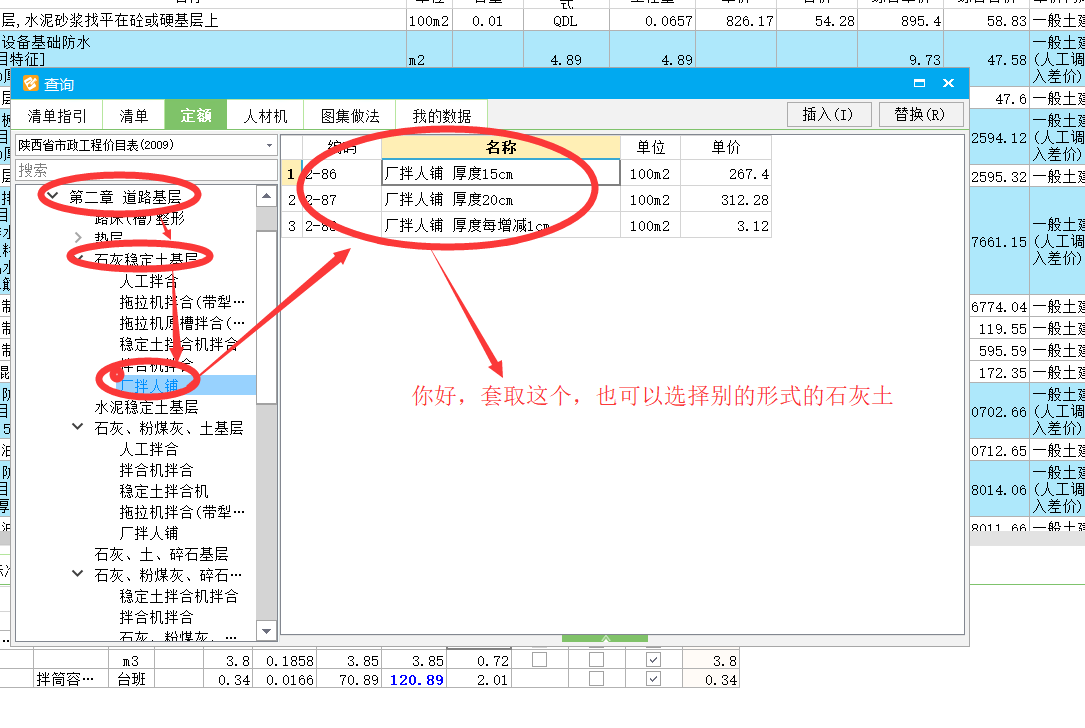Viewport: 1085px width, 728px height.
Task: Click the 搜索 search field
Action: [x=145, y=170]
